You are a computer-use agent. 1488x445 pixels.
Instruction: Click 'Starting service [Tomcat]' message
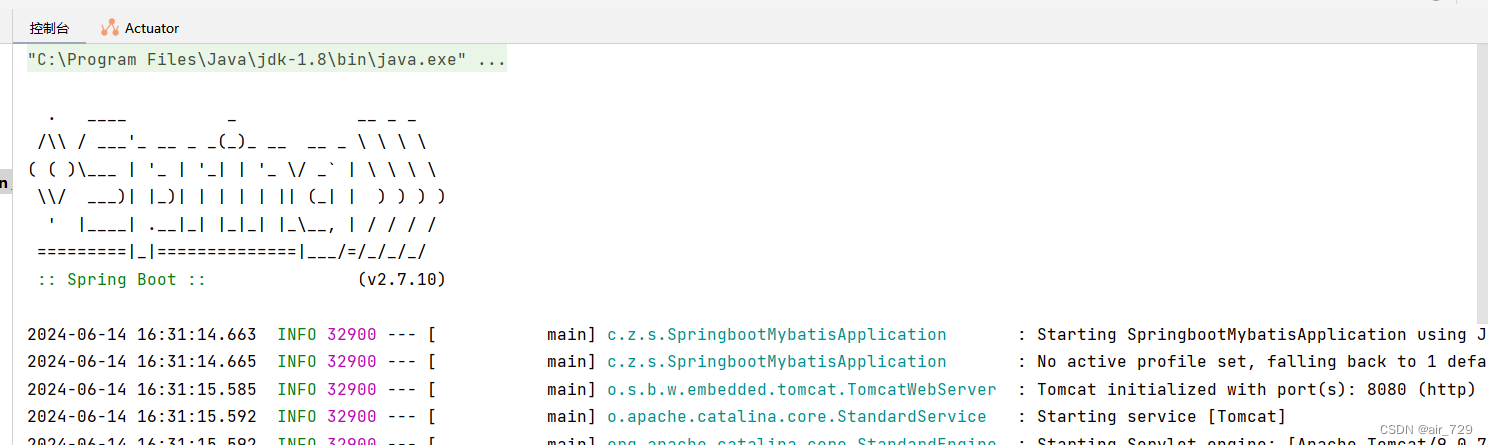[1161, 417]
